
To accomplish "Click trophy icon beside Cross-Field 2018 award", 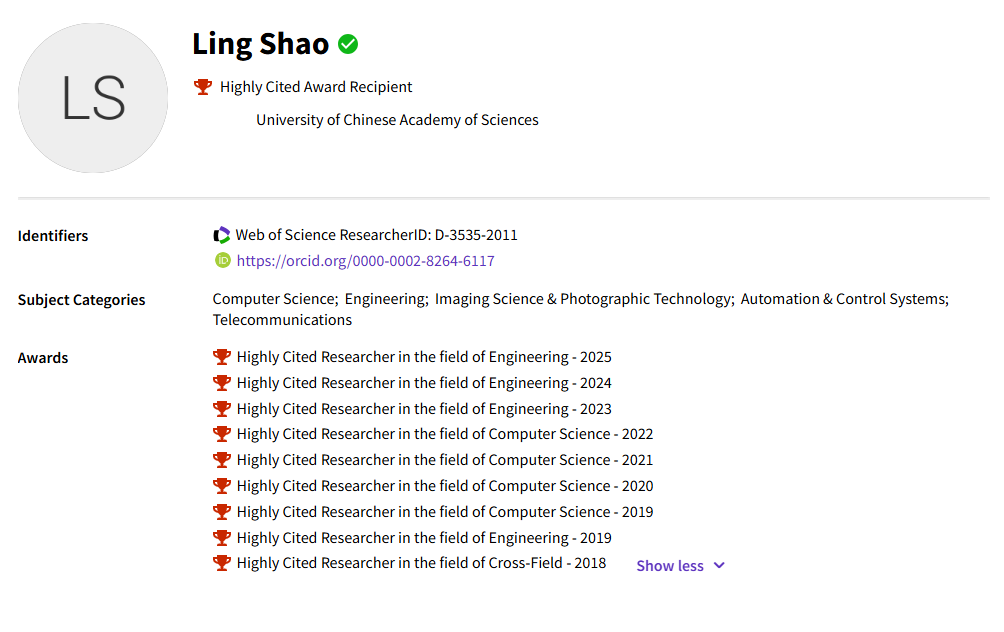I will point(222,563).
